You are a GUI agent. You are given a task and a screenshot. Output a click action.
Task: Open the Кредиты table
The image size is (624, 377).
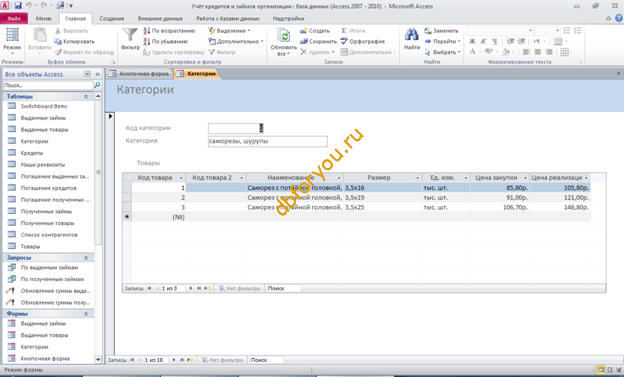(x=32, y=153)
